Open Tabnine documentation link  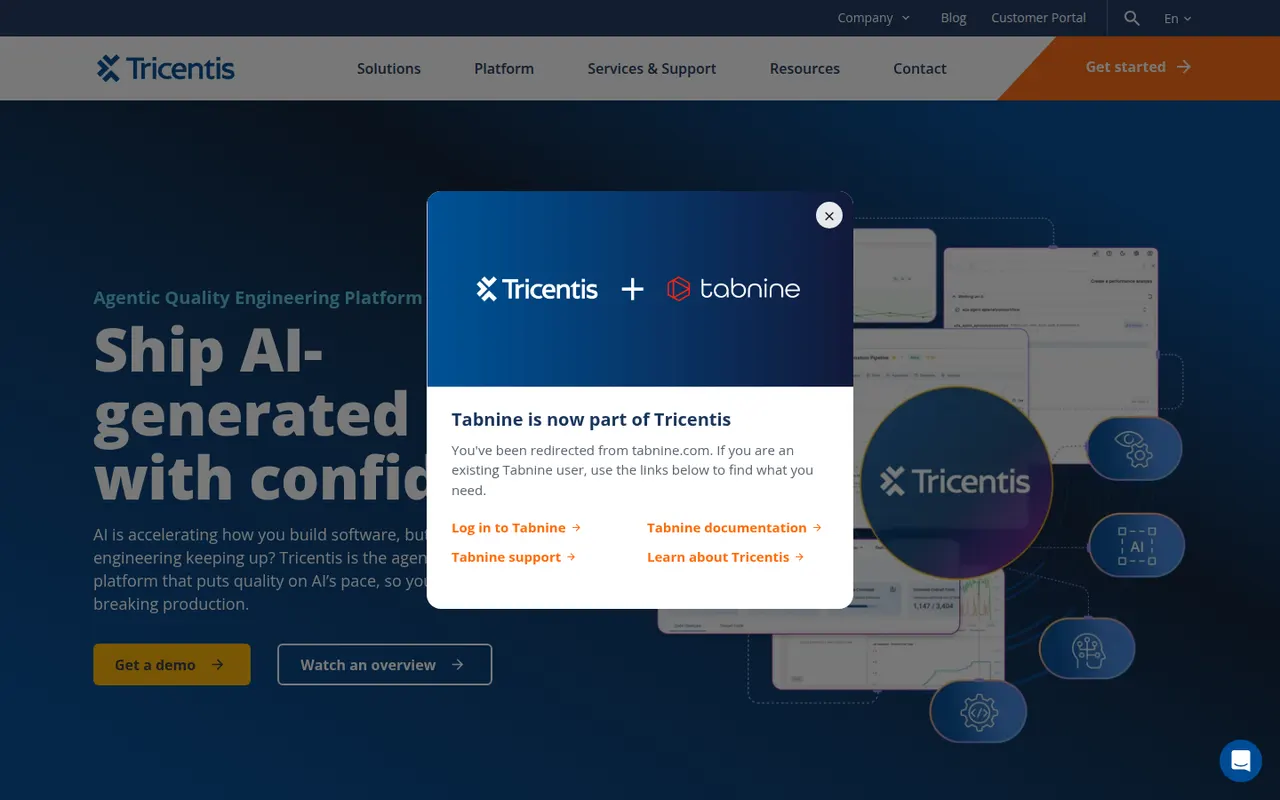pos(734,528)
